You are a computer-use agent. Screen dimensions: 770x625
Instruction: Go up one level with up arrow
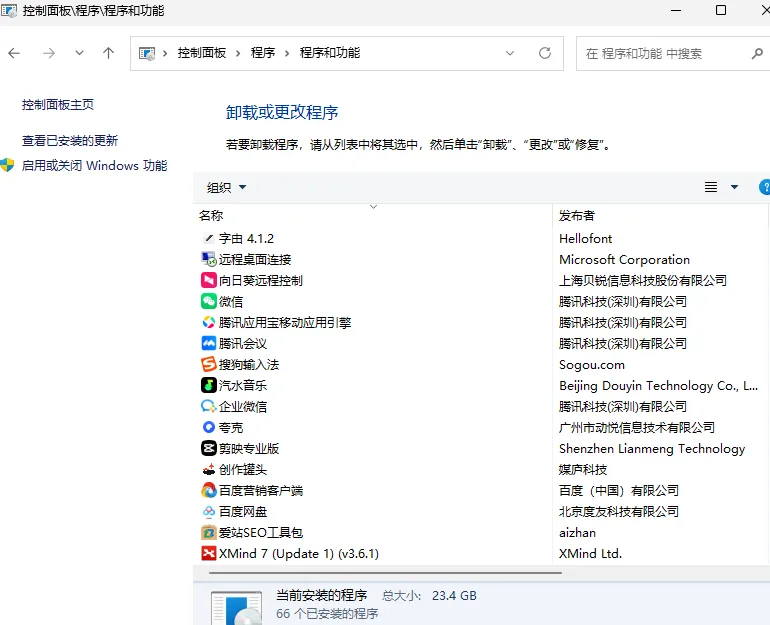click(109, 53)
